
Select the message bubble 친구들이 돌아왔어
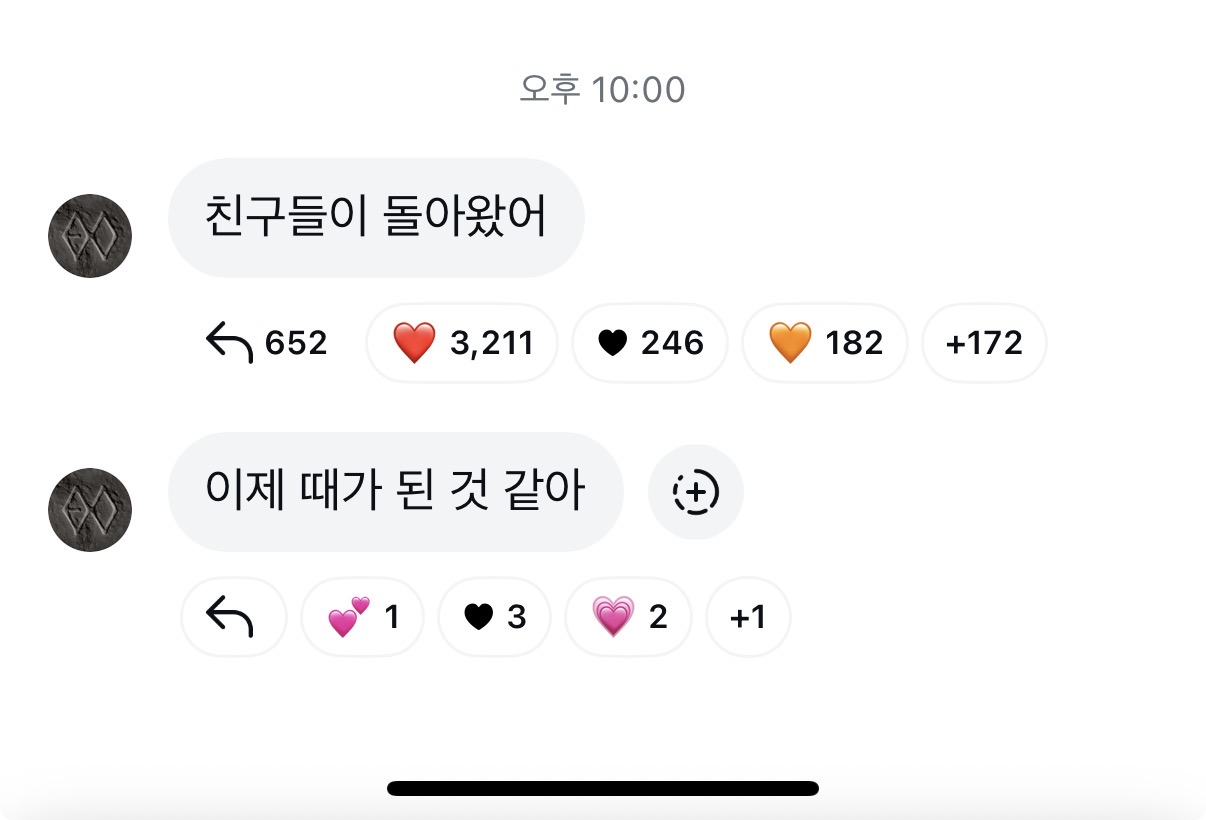tap(375, 218)
